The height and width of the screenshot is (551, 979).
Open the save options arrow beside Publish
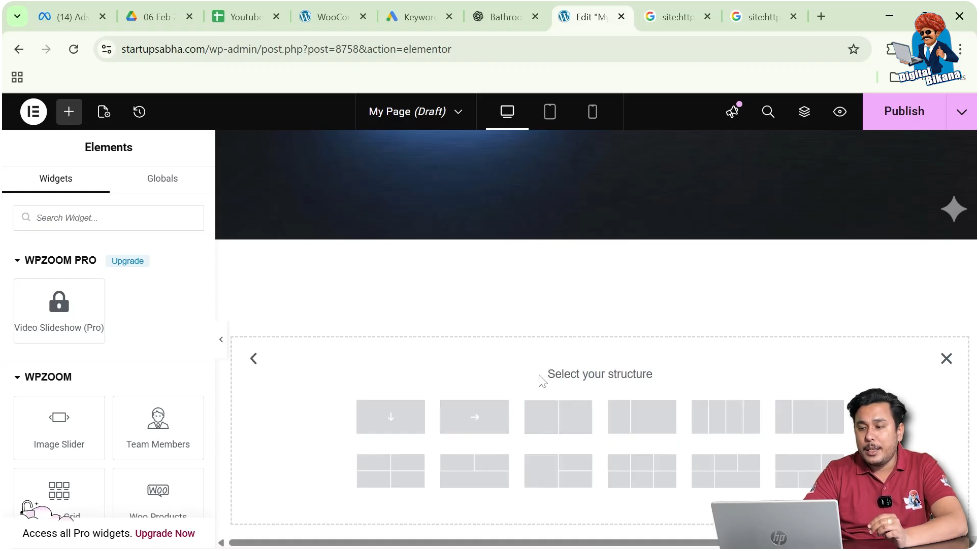pos(962,112)
